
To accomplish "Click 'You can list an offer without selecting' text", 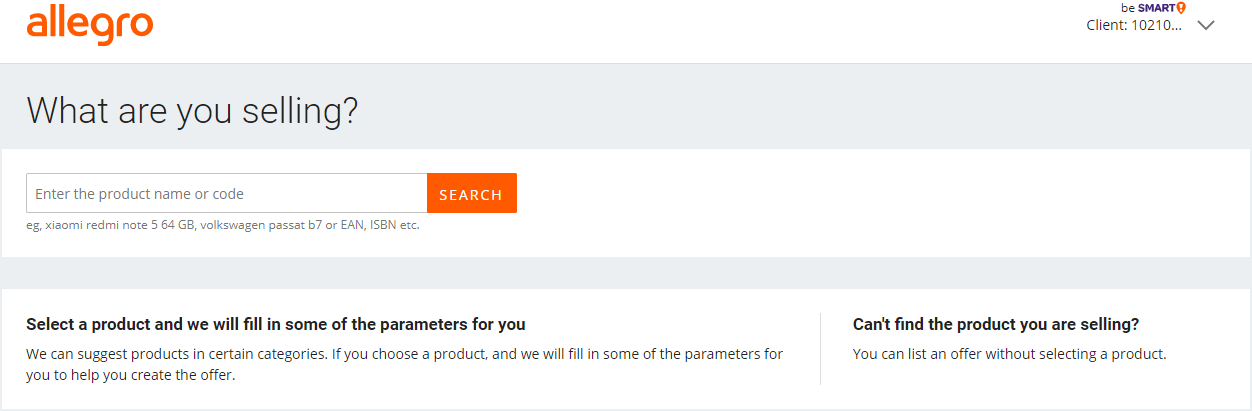I will click(x=1009, y=354).
